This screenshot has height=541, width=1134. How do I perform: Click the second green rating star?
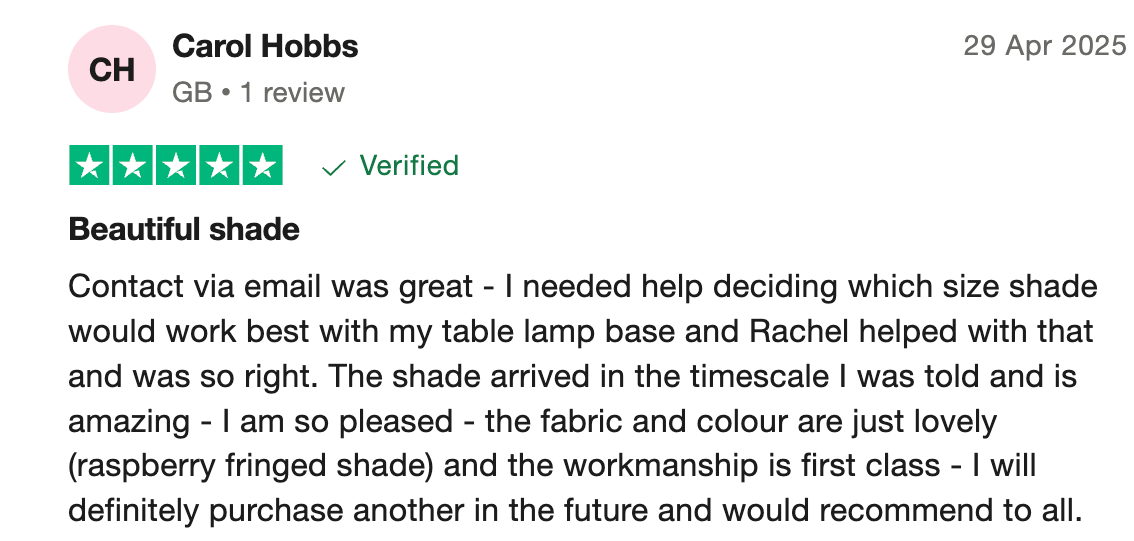pyautogui.click(x=132, y=166)
